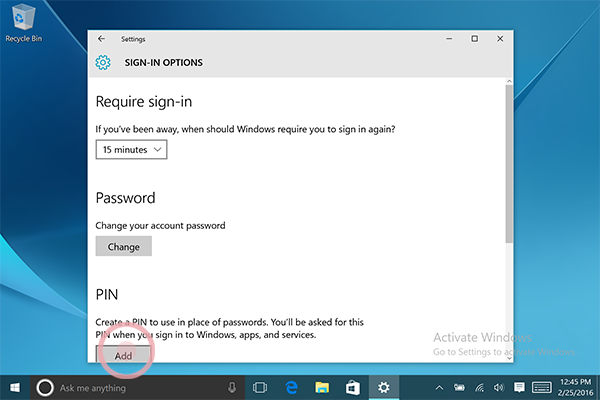Go back using the Settings back arrow
Viewport: 600px width, 400px height.
101,39
